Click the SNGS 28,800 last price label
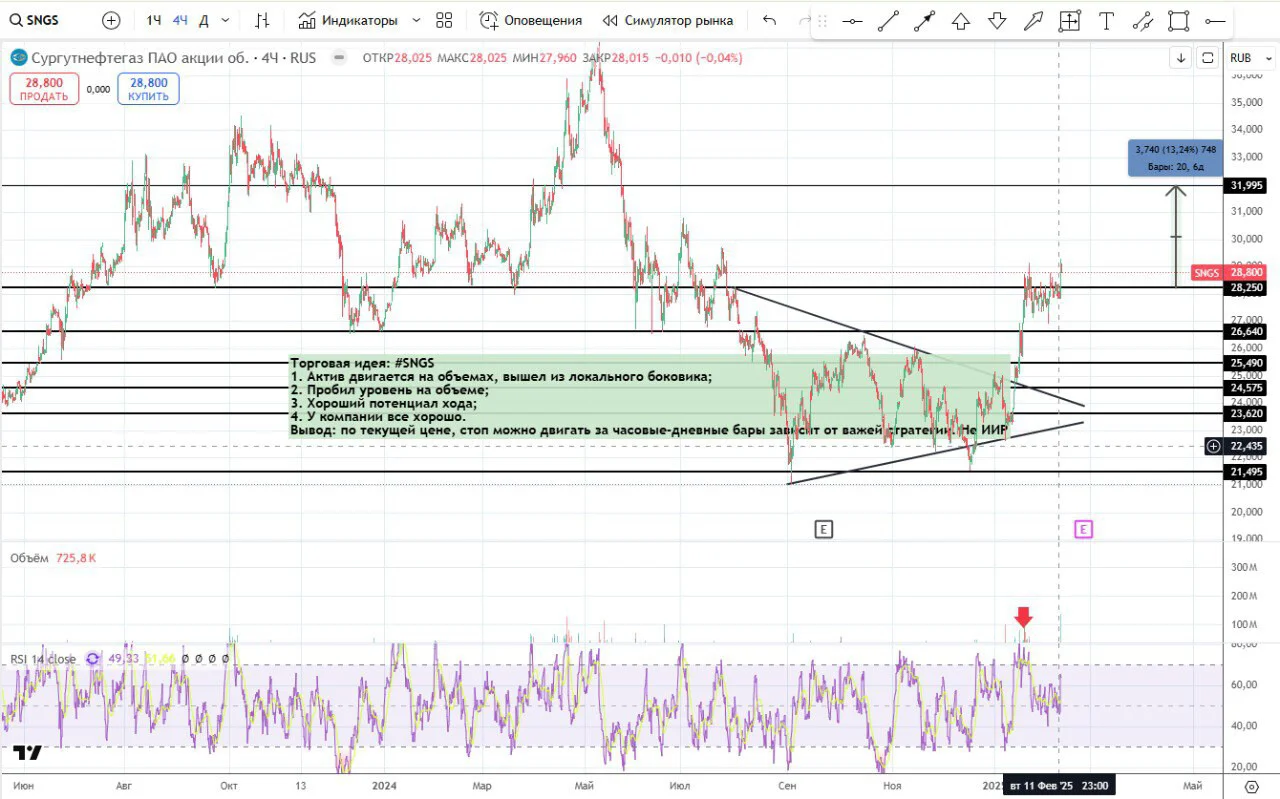Image resolution: width=1280 pixels, height=799 pixels. (1230, 273)
